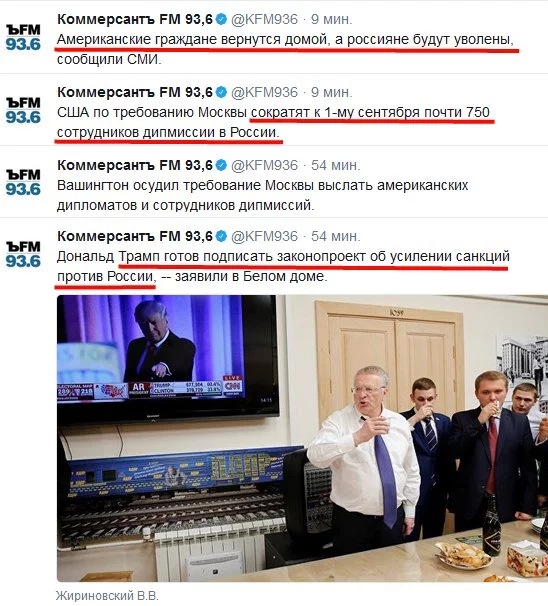
Task: Click the ЪFM 93.6 avatar on Trump sanctions tweet
Action: 23,254
